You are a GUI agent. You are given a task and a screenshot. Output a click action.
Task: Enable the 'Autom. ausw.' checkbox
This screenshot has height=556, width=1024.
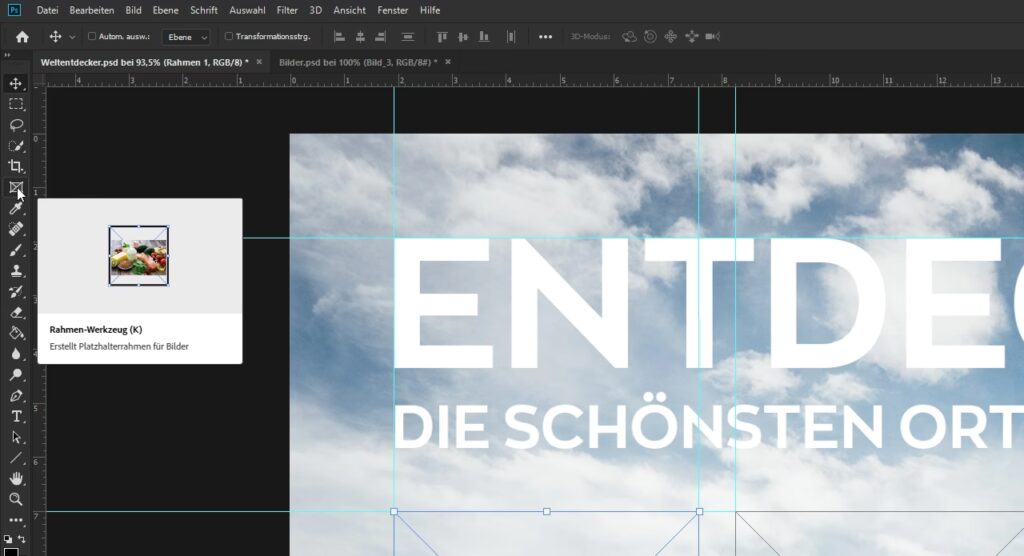pyautogui.click(x=93, y=37)
